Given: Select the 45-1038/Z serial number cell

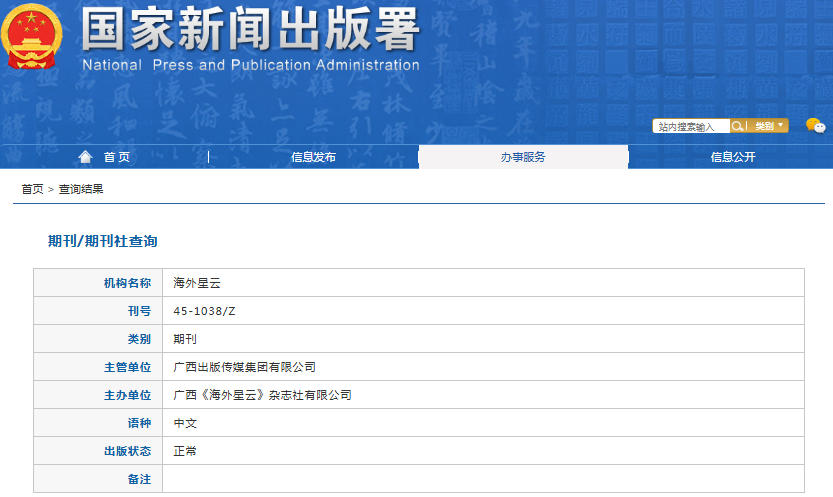Looking at the screenshot, I should (x=483, y=311).
